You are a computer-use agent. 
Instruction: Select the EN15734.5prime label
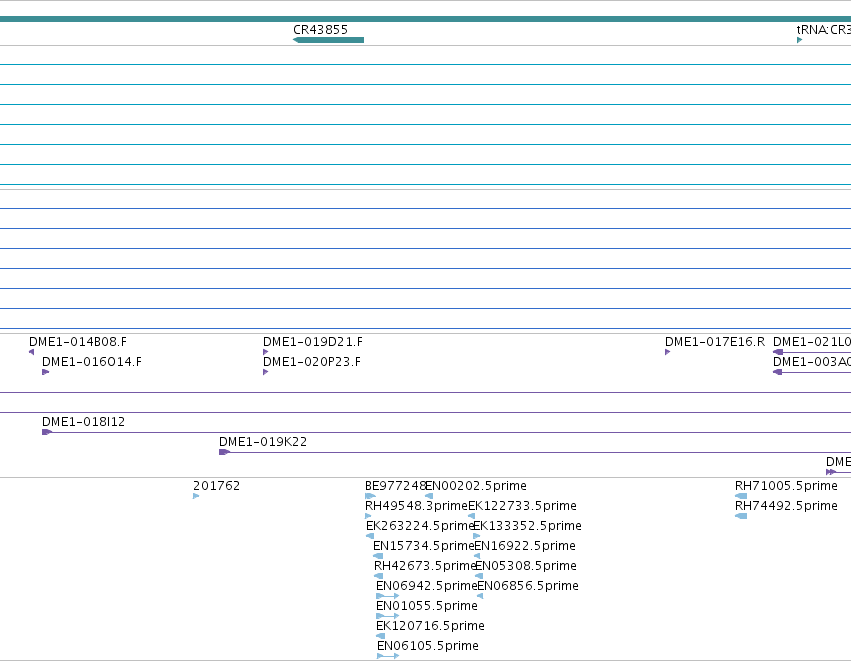(x=423, y=546)
